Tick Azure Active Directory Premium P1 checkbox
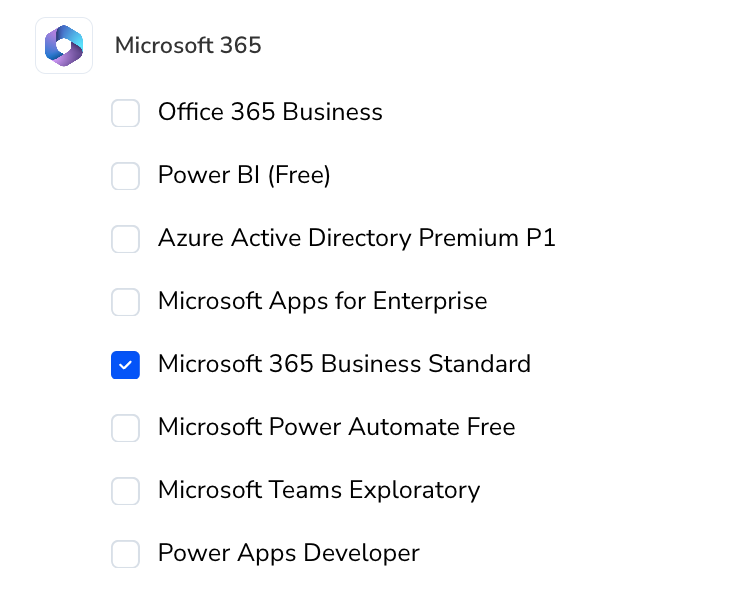This screenshot has width=754, height=598. tap(126, 239)
